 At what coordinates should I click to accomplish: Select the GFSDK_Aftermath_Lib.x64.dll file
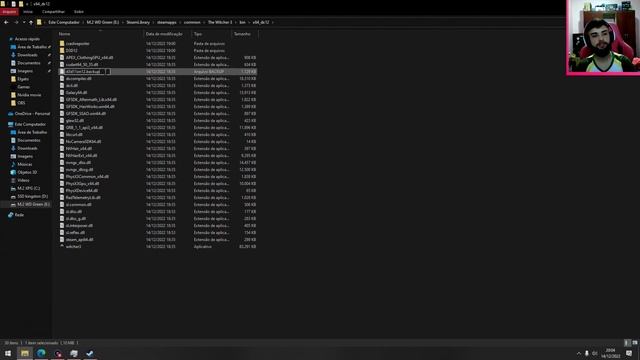[x=91, y=100]
